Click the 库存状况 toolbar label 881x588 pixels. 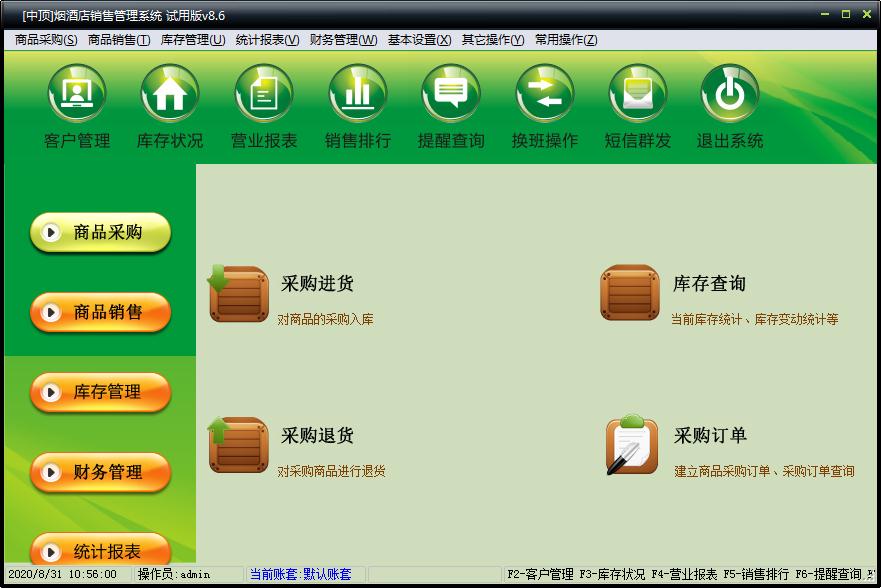[x=170, y=140]
